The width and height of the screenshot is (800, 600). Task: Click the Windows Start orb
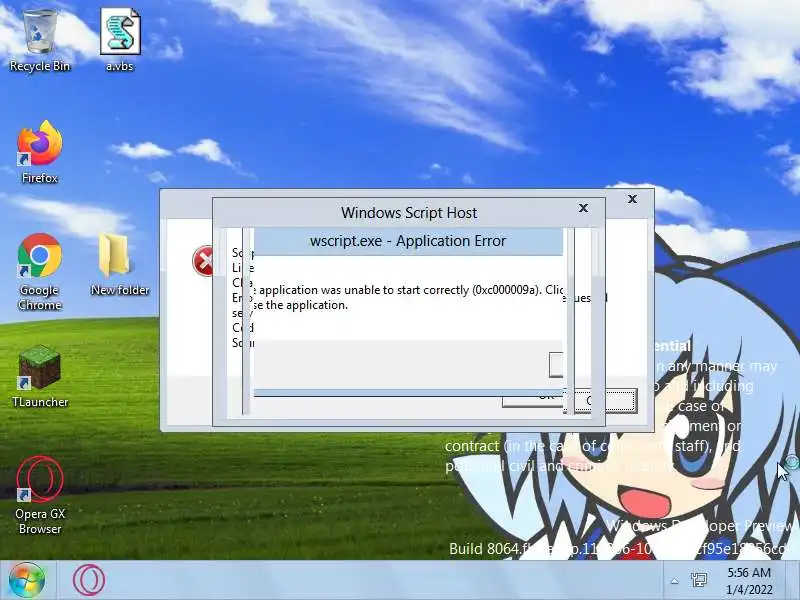coord(27,580)
